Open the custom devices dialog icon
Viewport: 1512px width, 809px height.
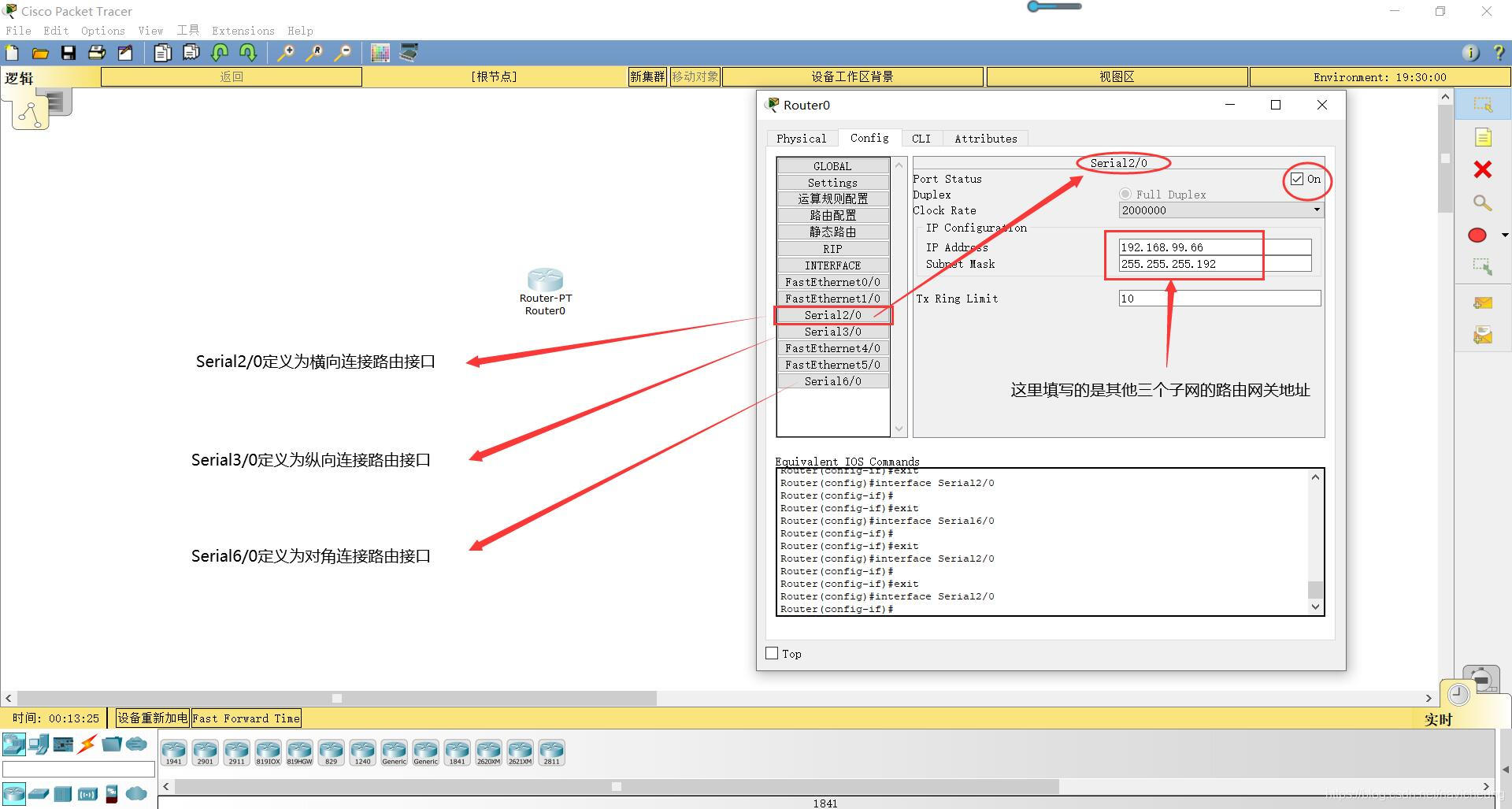coord(409,53)
